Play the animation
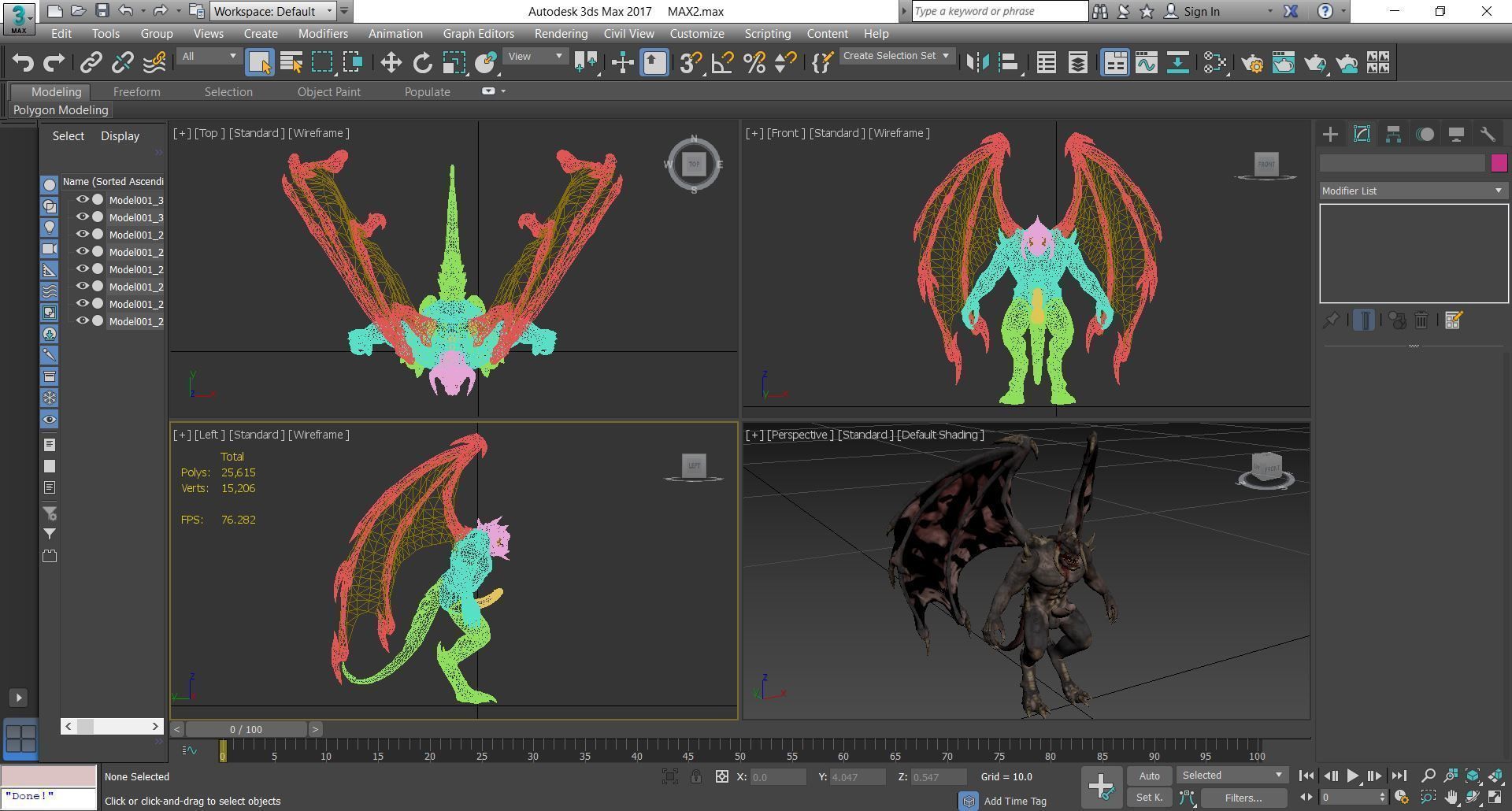Viewport: 1512px width, 811px height. coord(1352,776)
